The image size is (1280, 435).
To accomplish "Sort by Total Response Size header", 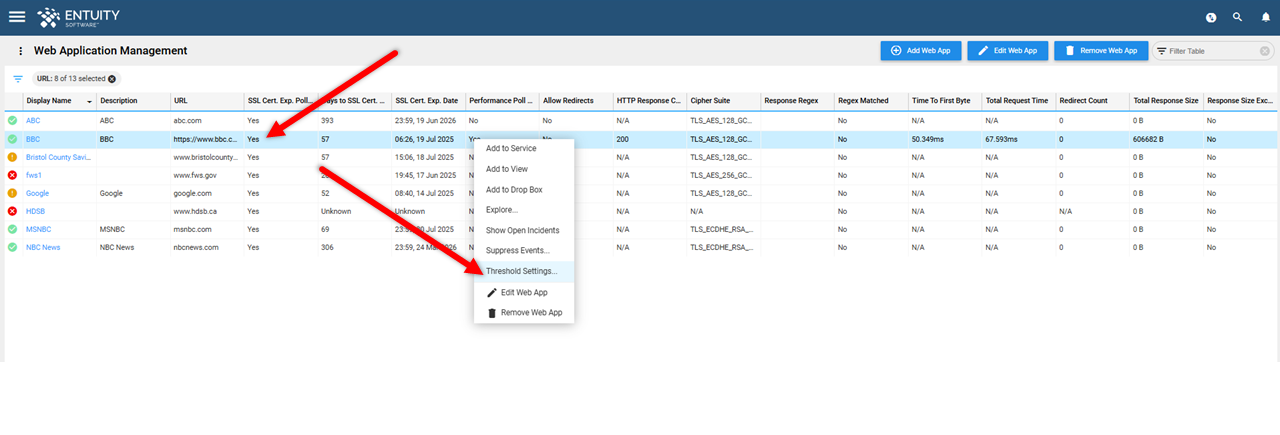I will click(x=1165, y=101).
